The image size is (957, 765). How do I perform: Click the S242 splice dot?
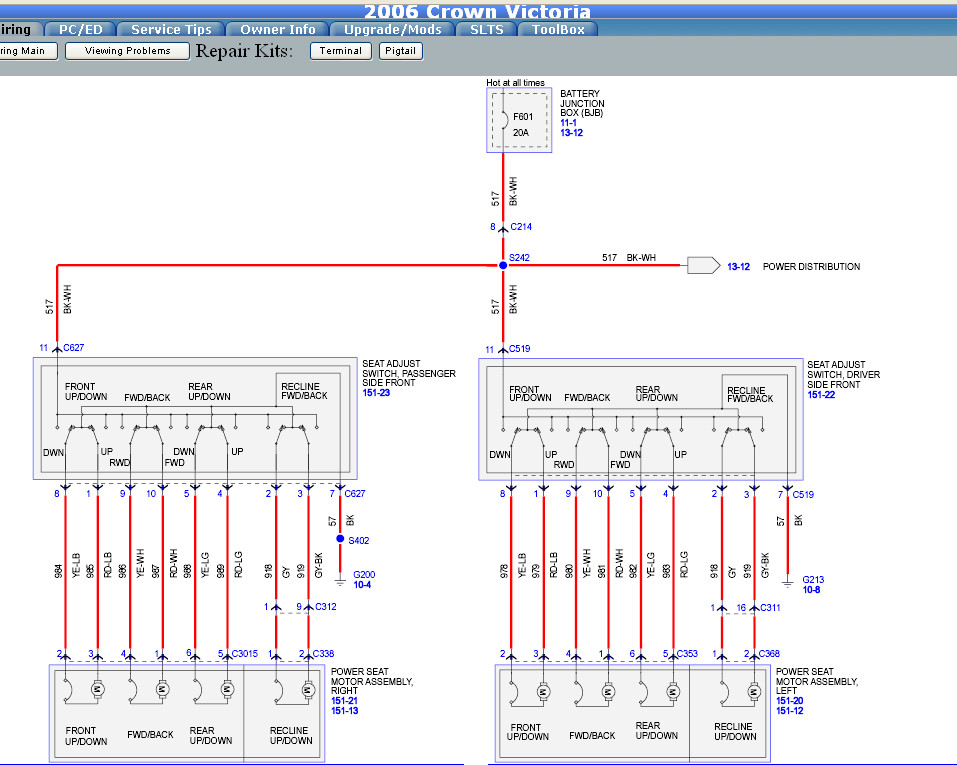click(x=503, y=266)
